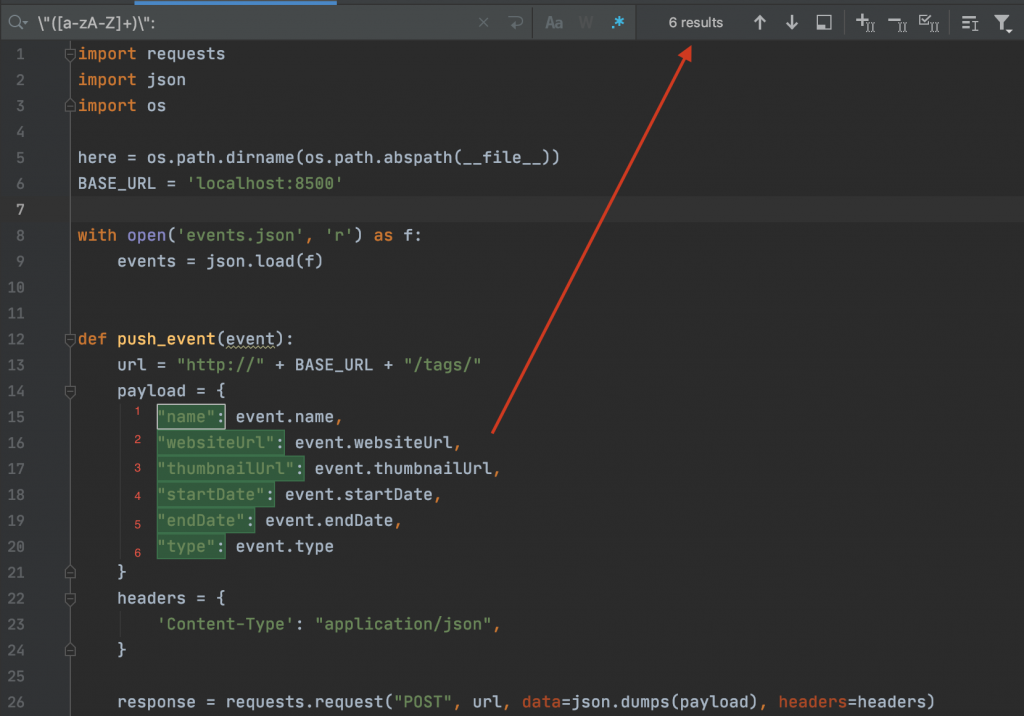The height and width of the screenshot is (716, 1024).
Task: Clear the search text with the X icon
Action: [x=484, y=23]
